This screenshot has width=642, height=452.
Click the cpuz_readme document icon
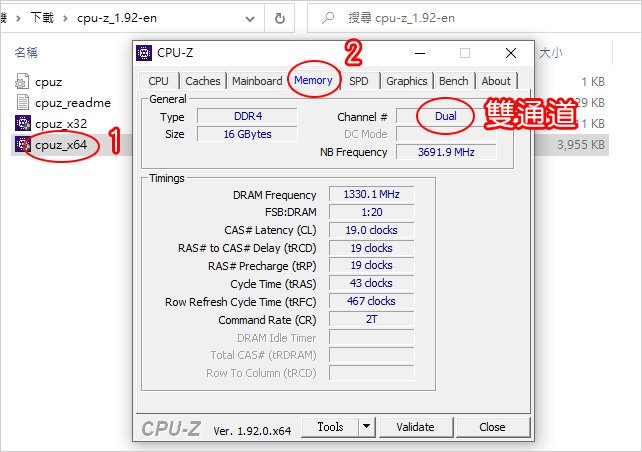point(22,102)
